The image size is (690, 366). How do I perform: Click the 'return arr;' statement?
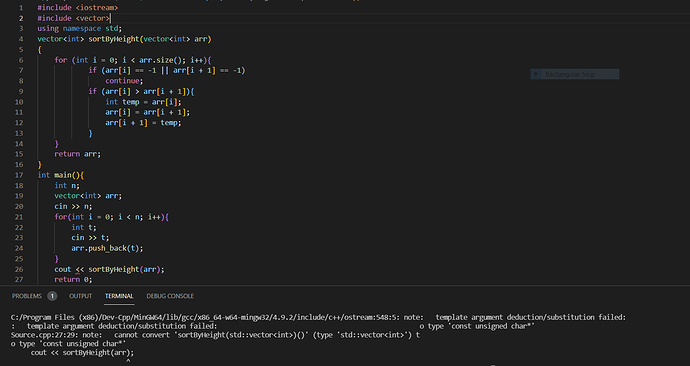[x=77, y=154]
